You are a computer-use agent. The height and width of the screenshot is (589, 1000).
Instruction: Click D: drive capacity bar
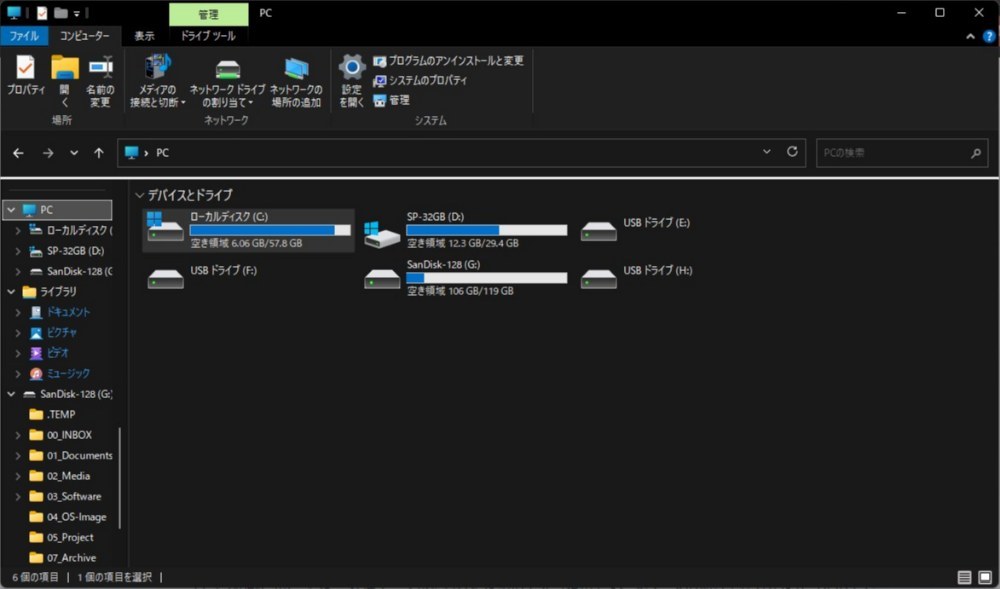[487, 230]
